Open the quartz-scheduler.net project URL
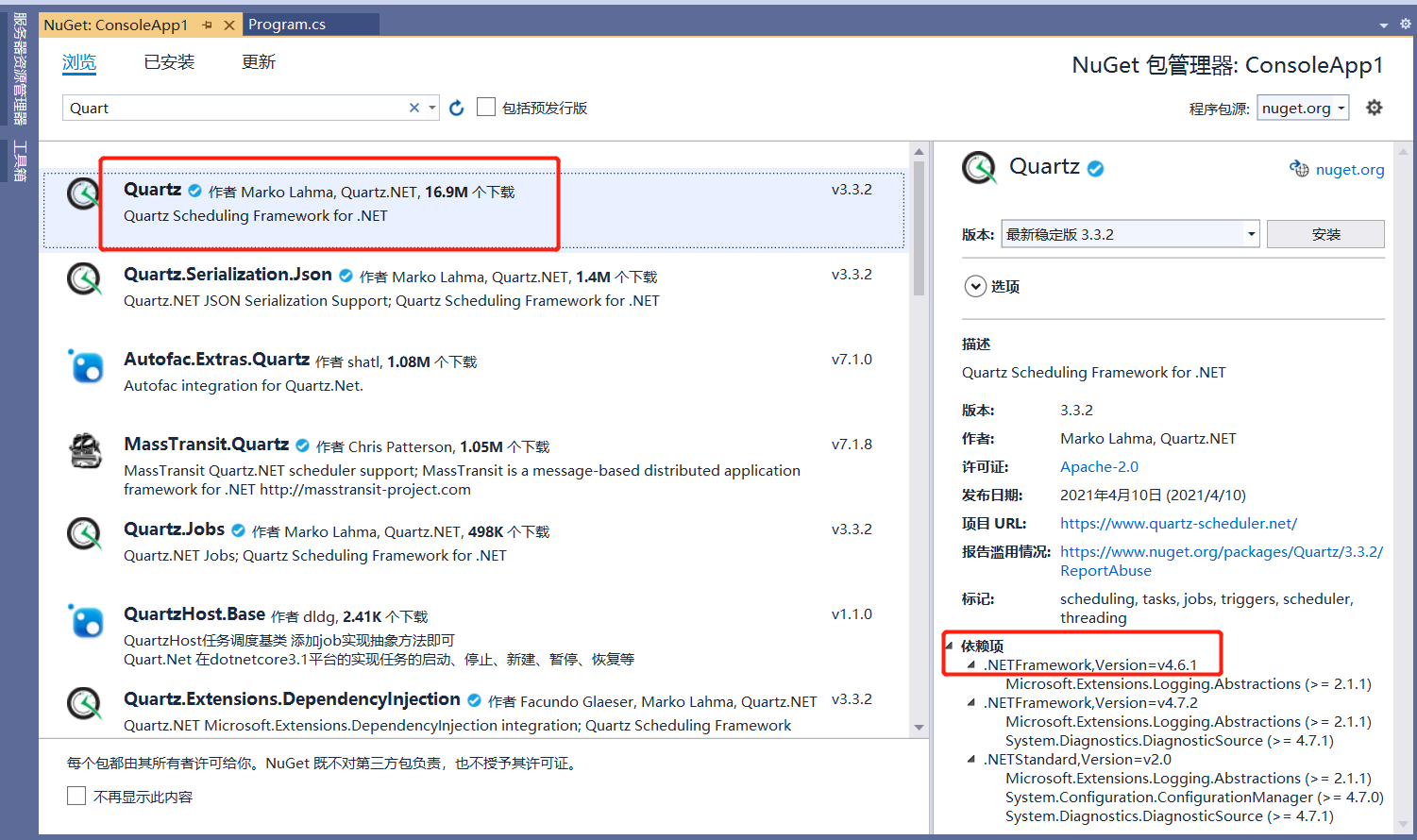The height and width of the screenshot is (840, 1417). [x=1178, y=523]
